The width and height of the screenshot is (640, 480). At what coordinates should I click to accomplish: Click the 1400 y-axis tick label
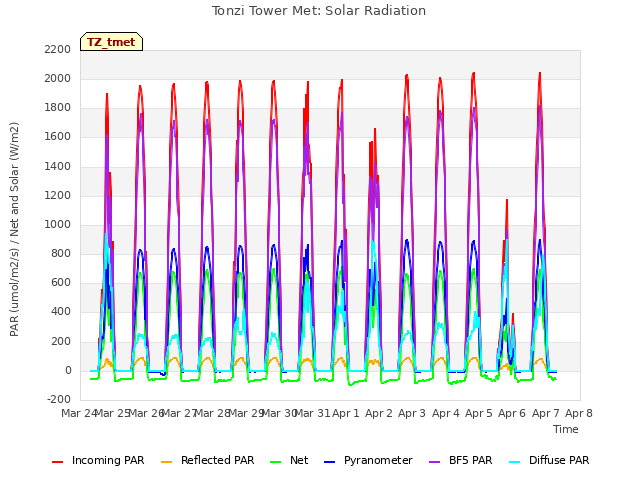tap(58, 167)
